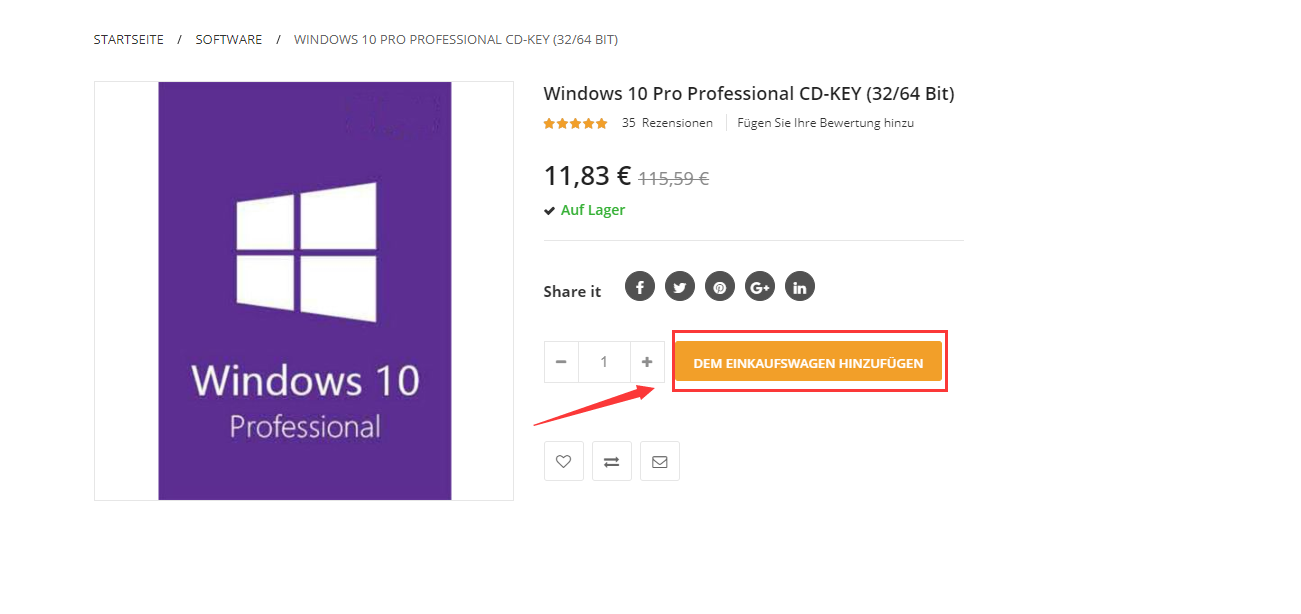
Task: Open the Windows 10 Professional product image
Action: click(x=304, y=291)
